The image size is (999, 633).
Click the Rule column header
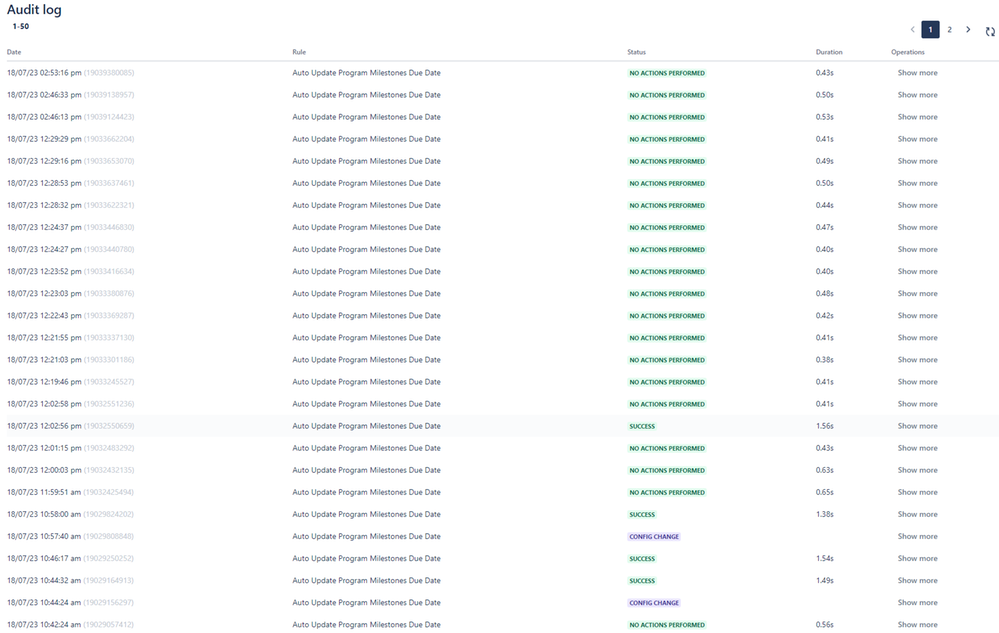(x=299, y=52)
